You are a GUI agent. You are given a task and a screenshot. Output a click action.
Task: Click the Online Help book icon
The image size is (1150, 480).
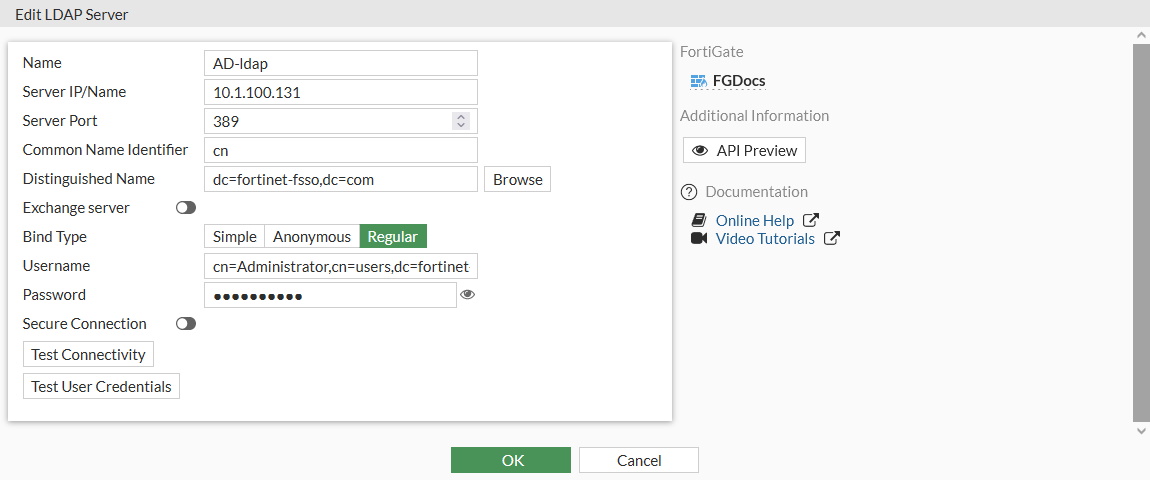[699, 220]
